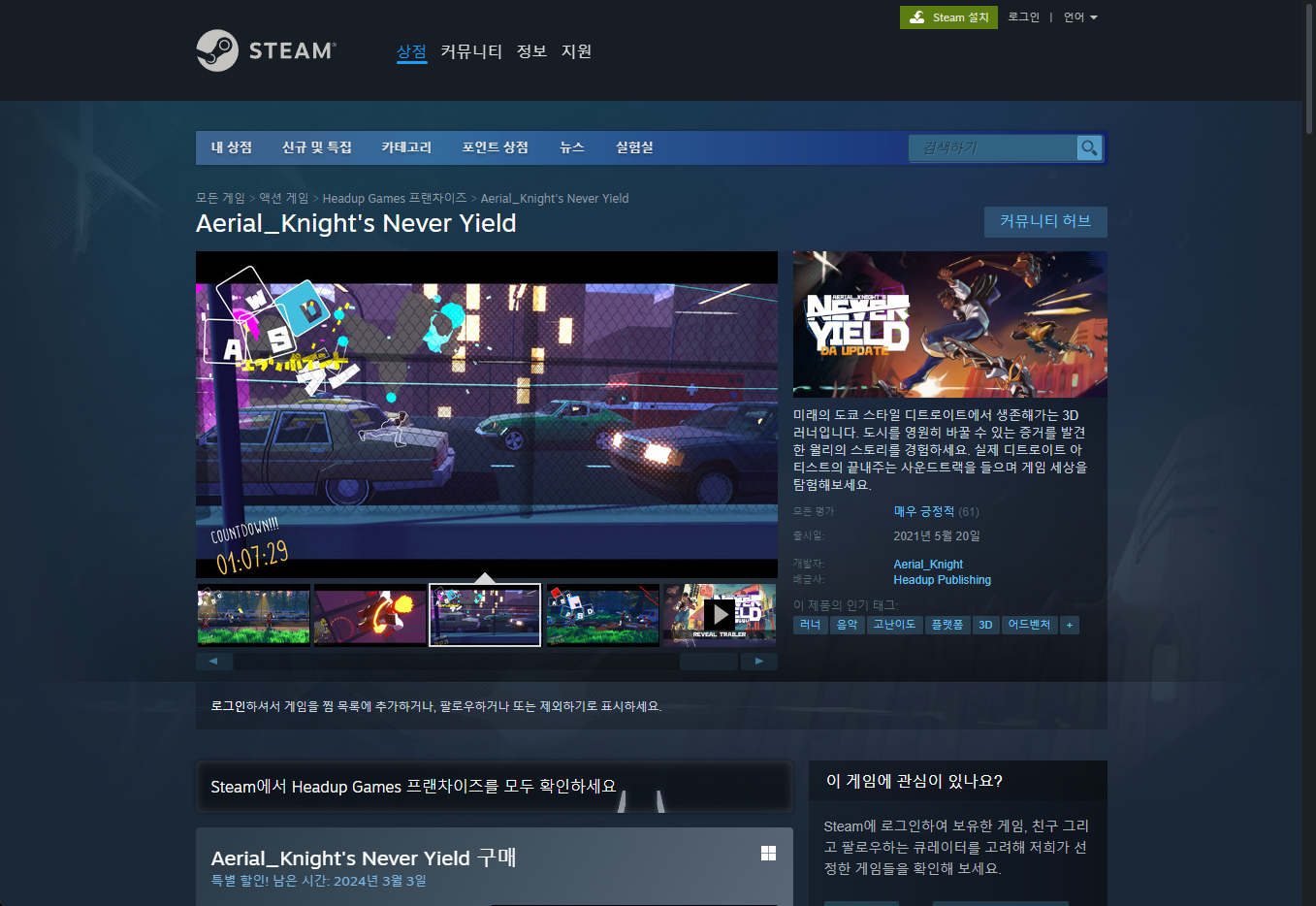Click Headup Games 프랜차이즈 breadcrumb link
Viewport: 1316px width, 906px height.
[x=395, y=198]
